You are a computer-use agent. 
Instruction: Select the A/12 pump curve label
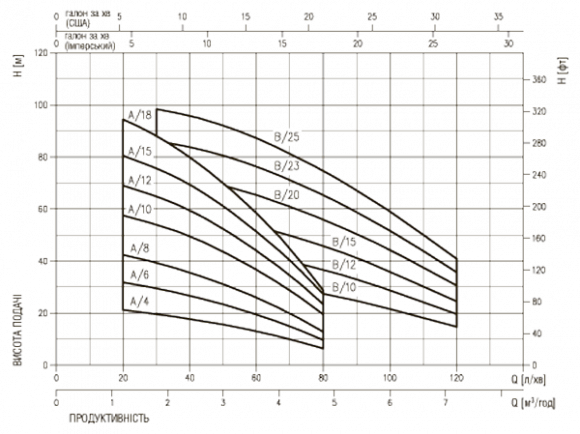(140, 180)
